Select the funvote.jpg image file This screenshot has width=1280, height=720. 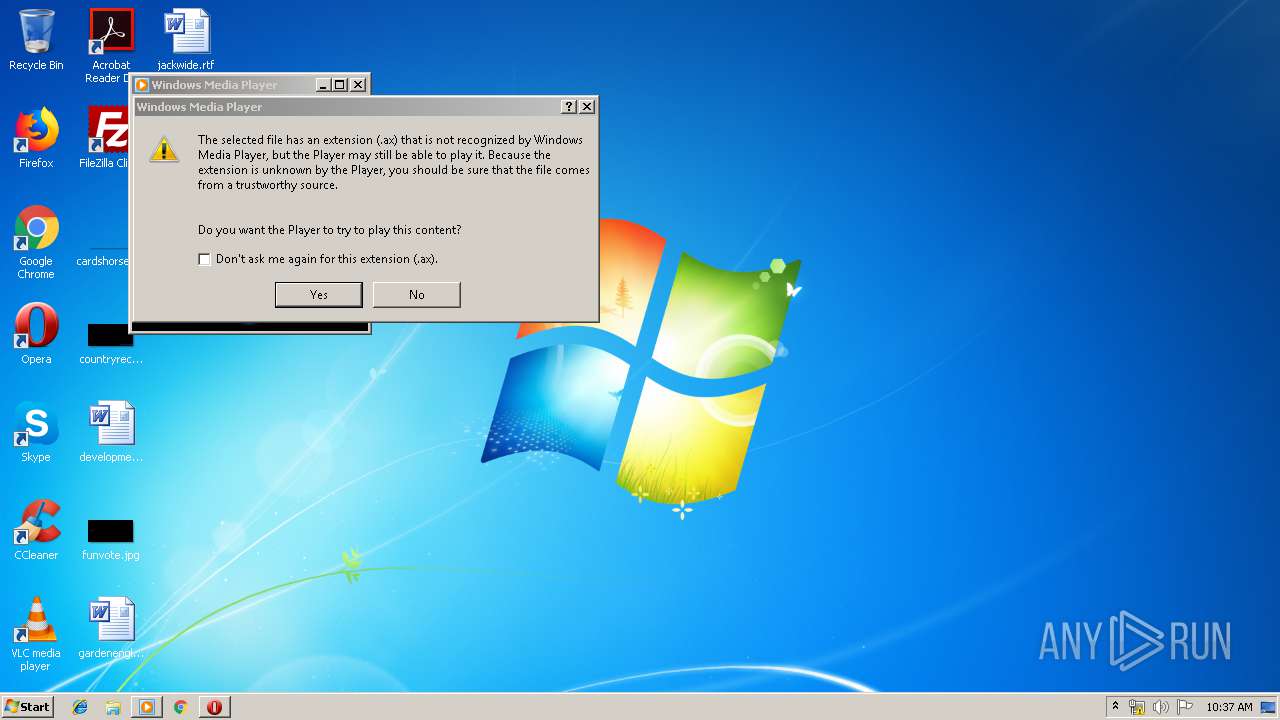click(x=111, y=538)
